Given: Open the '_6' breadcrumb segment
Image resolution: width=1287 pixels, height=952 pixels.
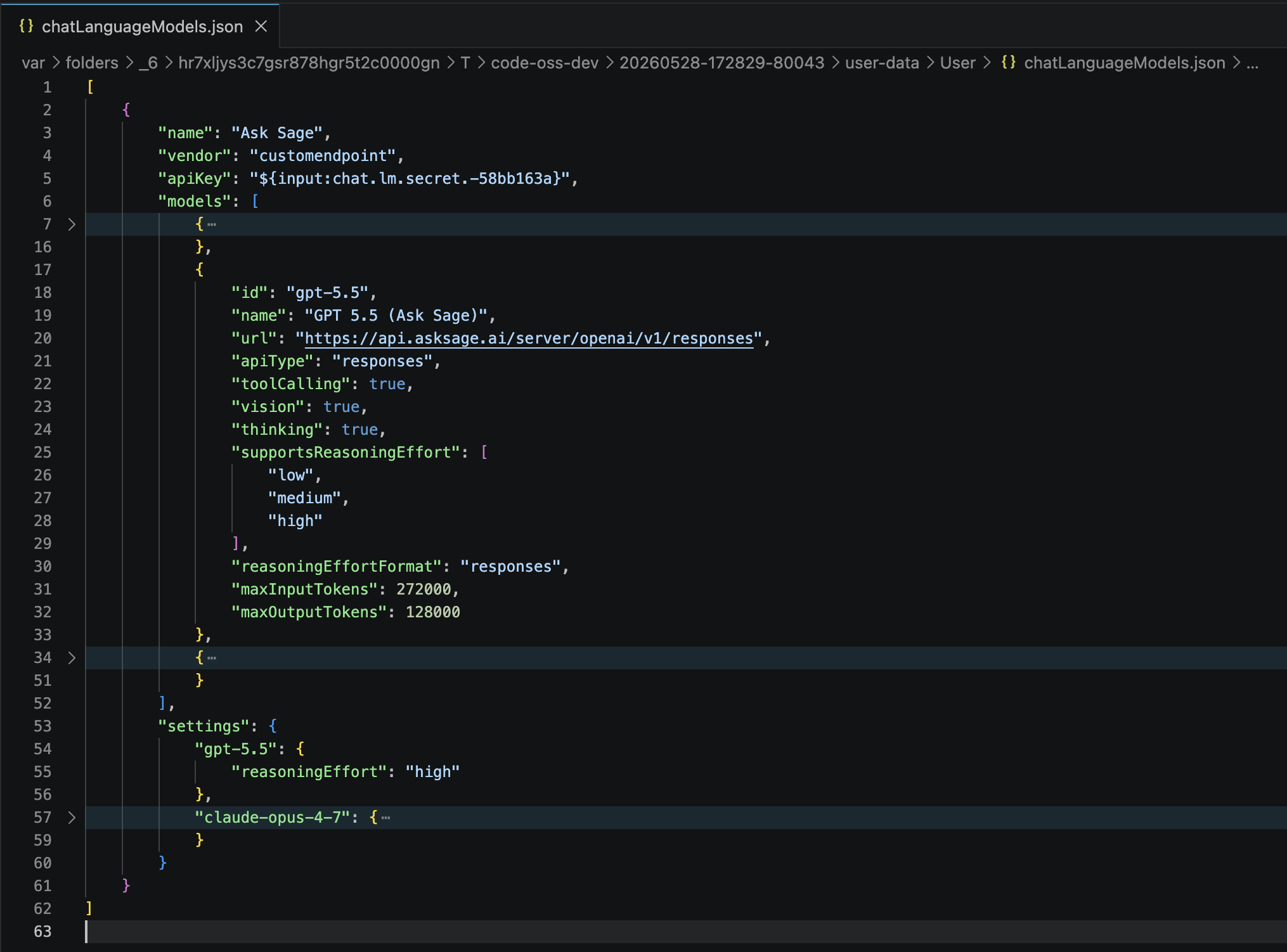Looking at the screenshot, I should [148, 63].
